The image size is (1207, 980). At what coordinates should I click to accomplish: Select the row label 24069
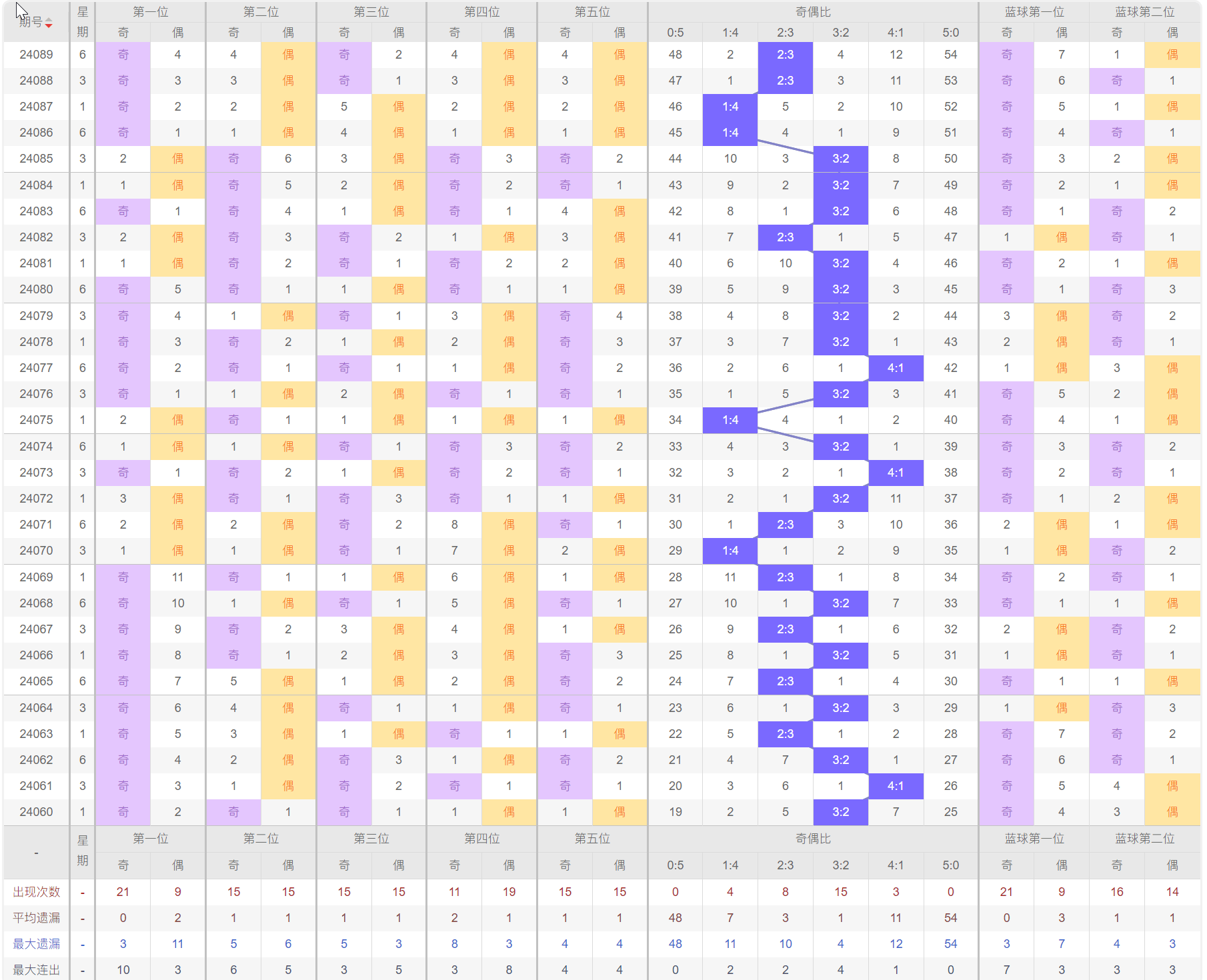pyautogui.click(x=36, y=577)
